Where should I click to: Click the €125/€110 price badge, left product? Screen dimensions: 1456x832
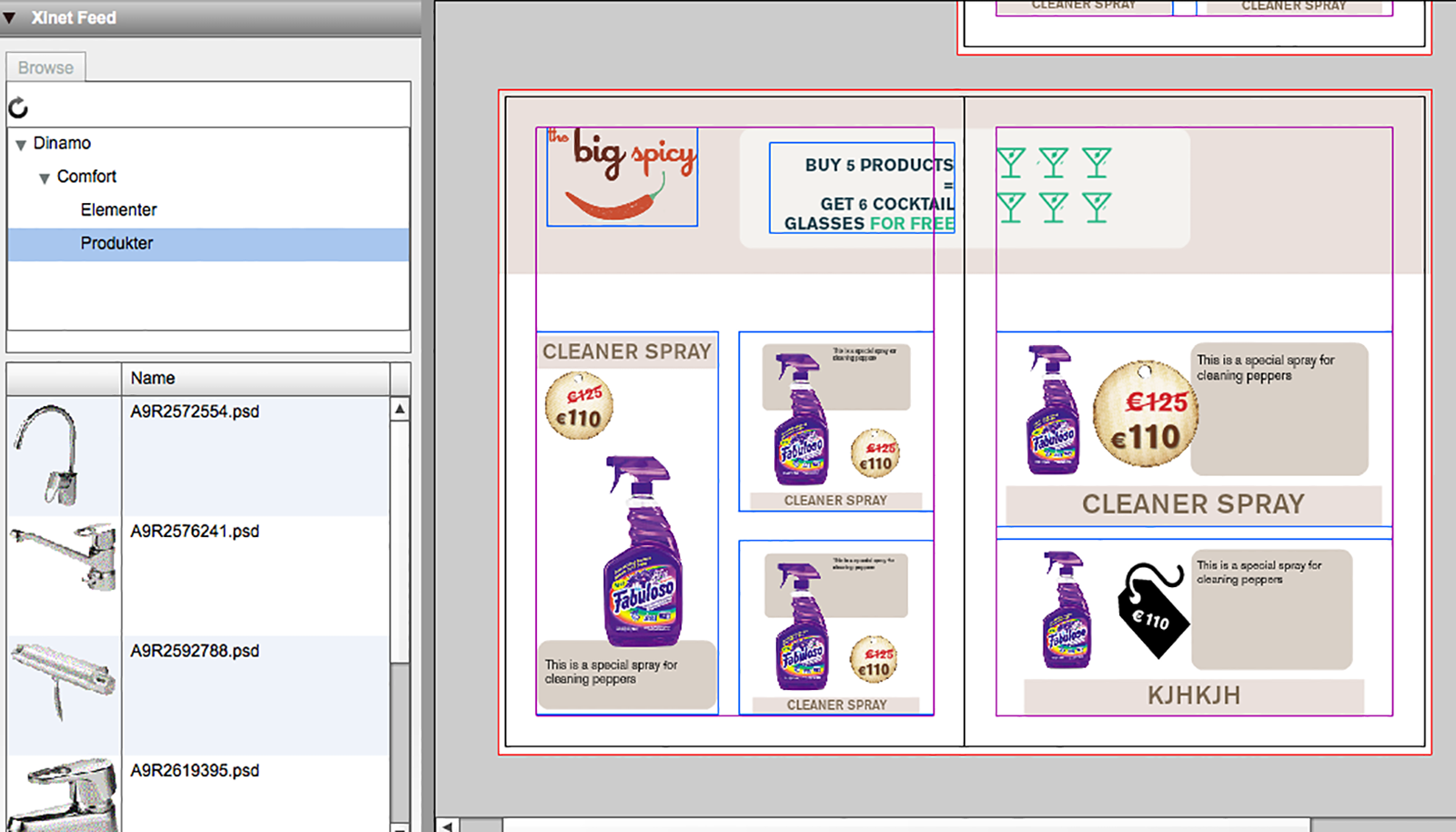(579, 406)
